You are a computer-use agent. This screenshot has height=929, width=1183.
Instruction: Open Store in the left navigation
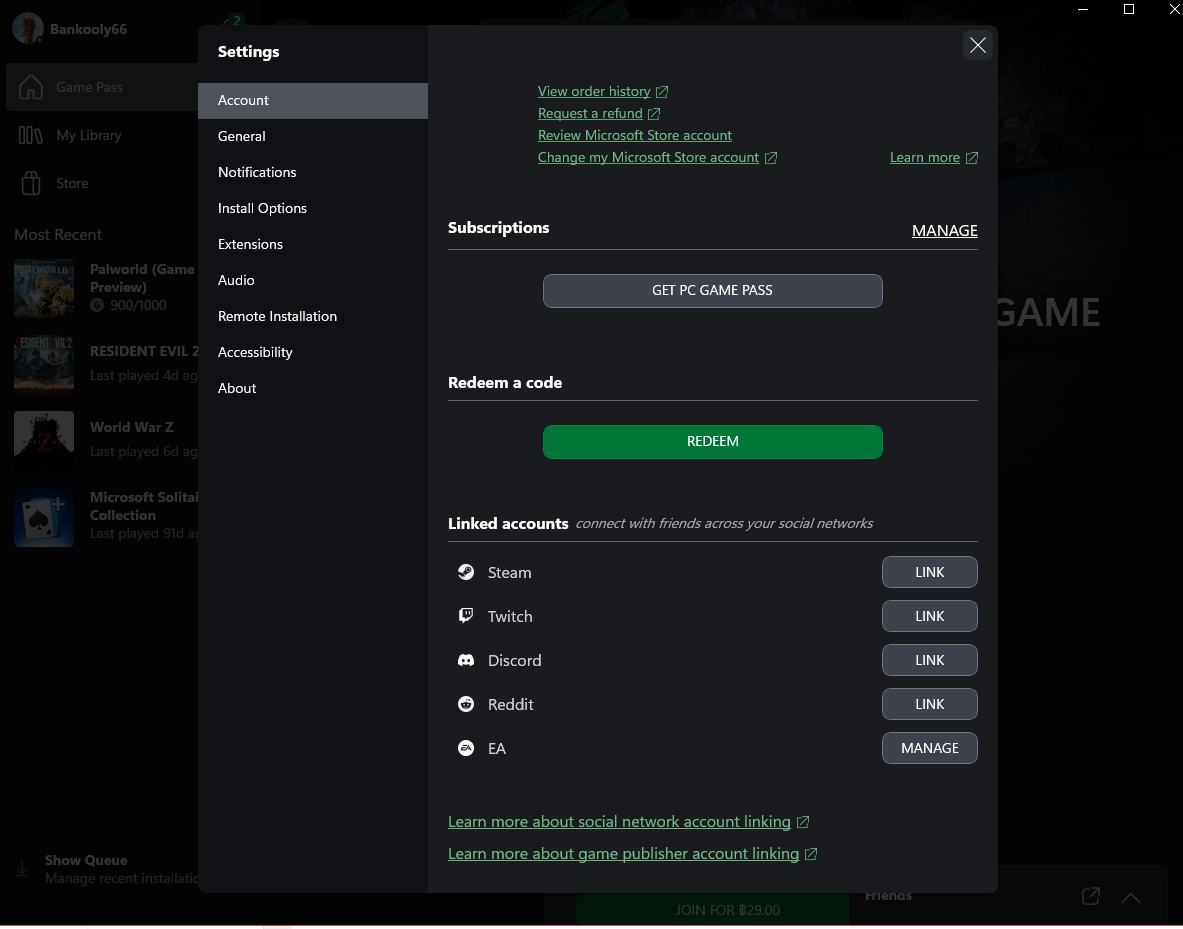pos(72,183)
